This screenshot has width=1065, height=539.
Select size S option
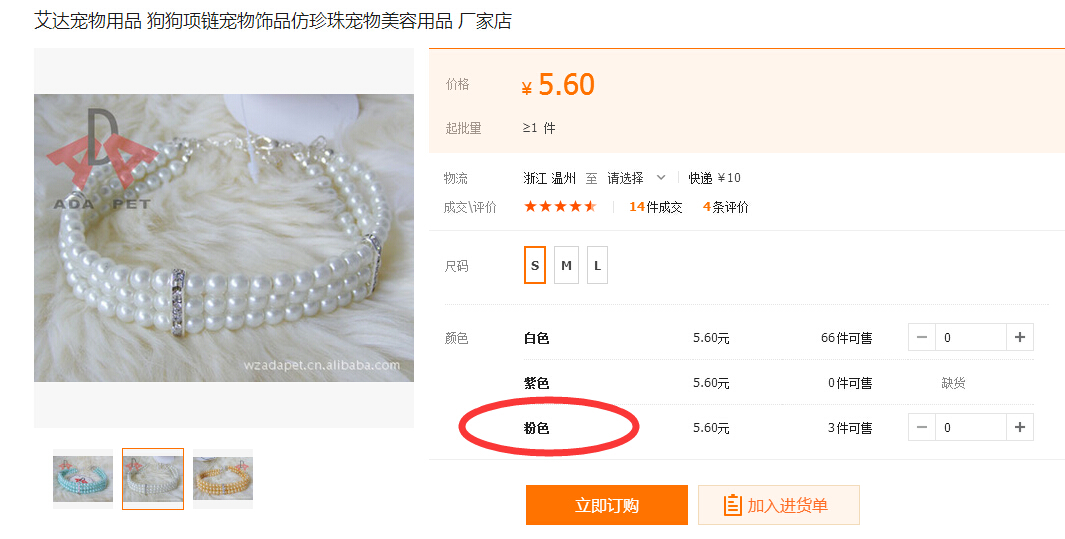(x=535, y=266)
